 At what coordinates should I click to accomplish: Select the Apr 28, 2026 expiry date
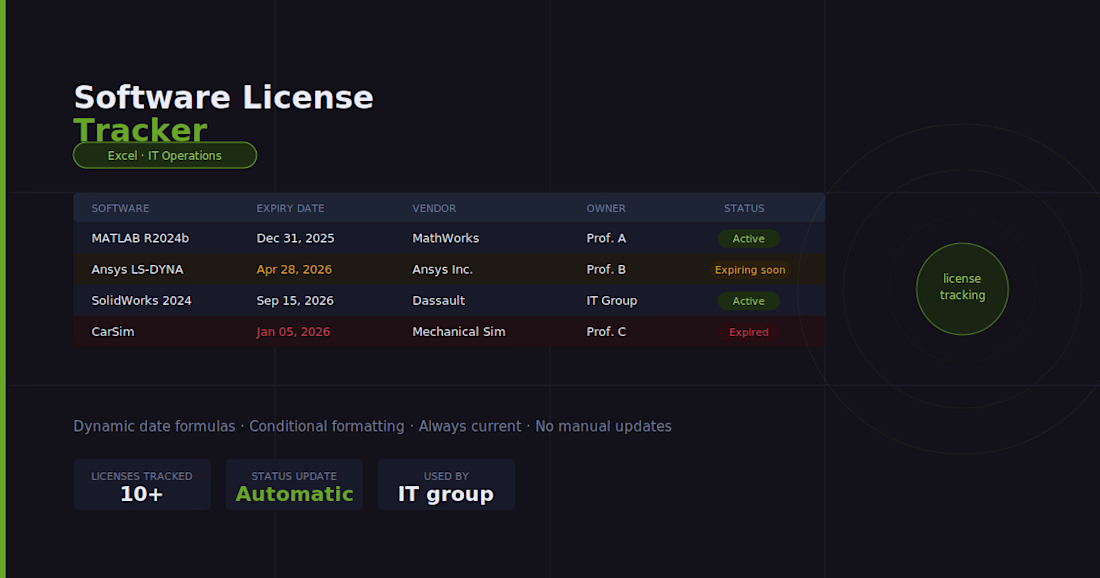294,269
